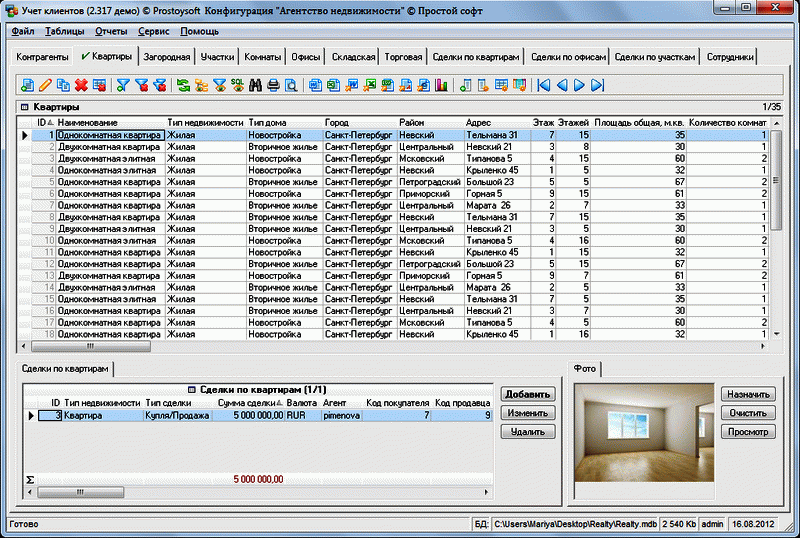
Task: Click the funnel filter icon in toolbar
Action: tap(123, 85)
